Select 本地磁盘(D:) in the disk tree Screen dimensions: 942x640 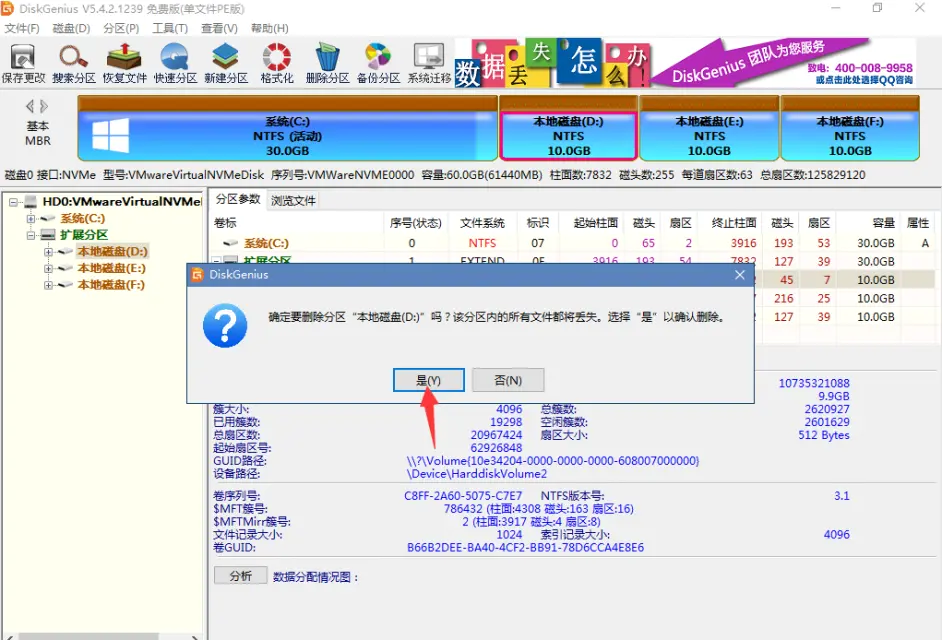tap(112, 251)
